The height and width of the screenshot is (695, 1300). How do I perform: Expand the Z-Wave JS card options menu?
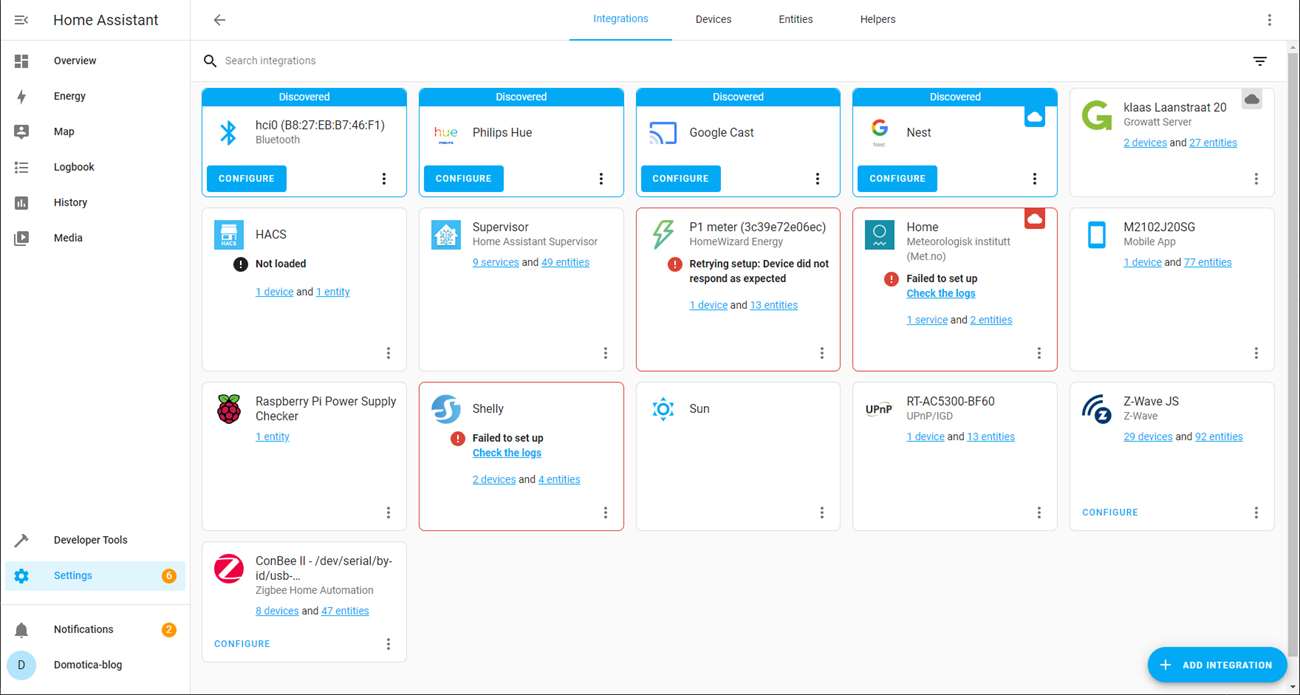click(1256, 513)
